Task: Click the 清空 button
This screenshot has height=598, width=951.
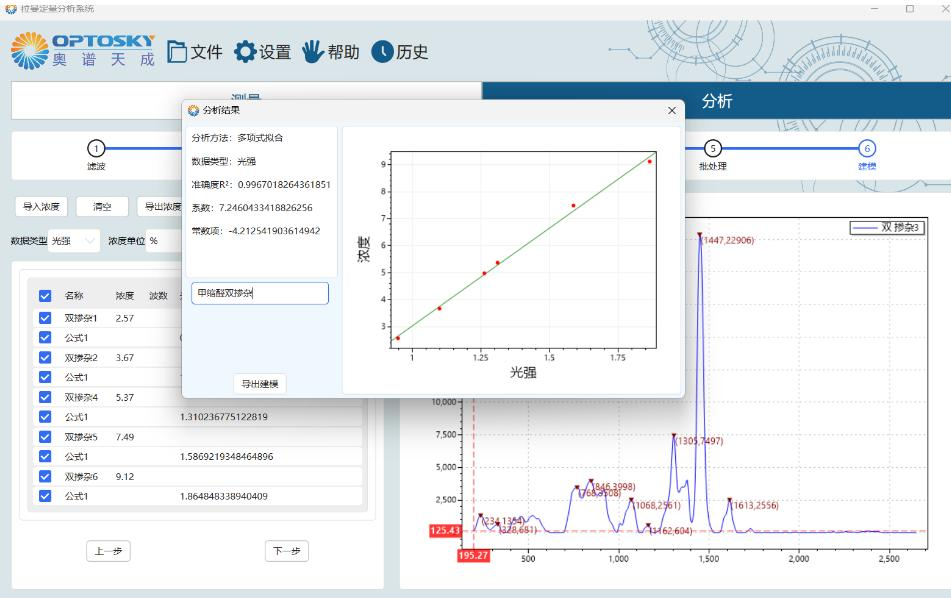Action: [x=102, y=207]
